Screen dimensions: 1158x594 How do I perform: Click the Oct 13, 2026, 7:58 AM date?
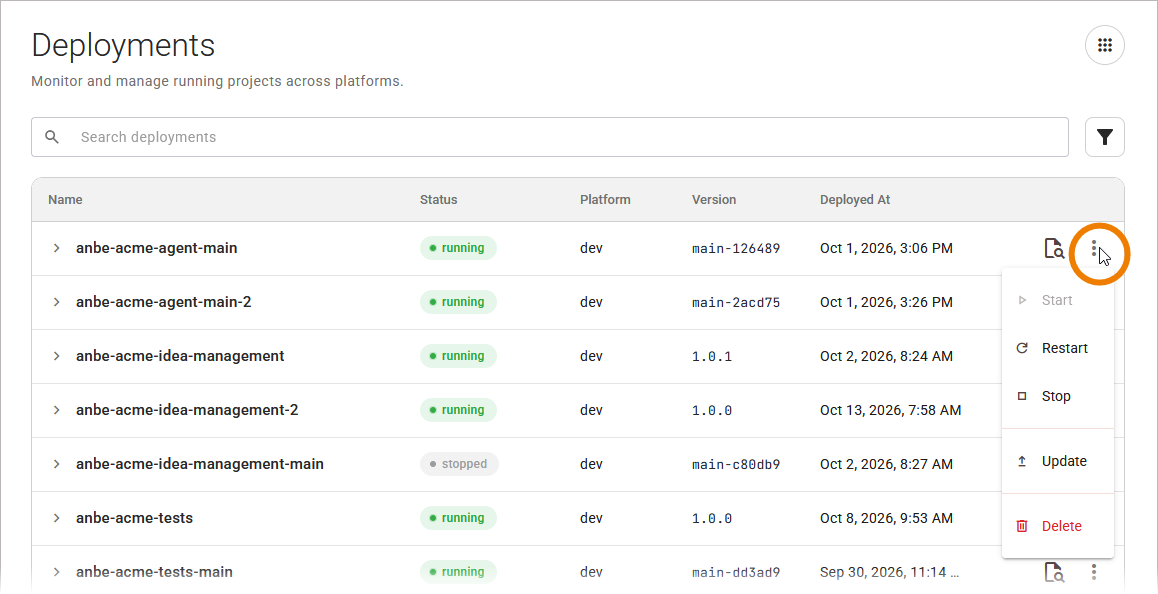(x=891, y=410)
